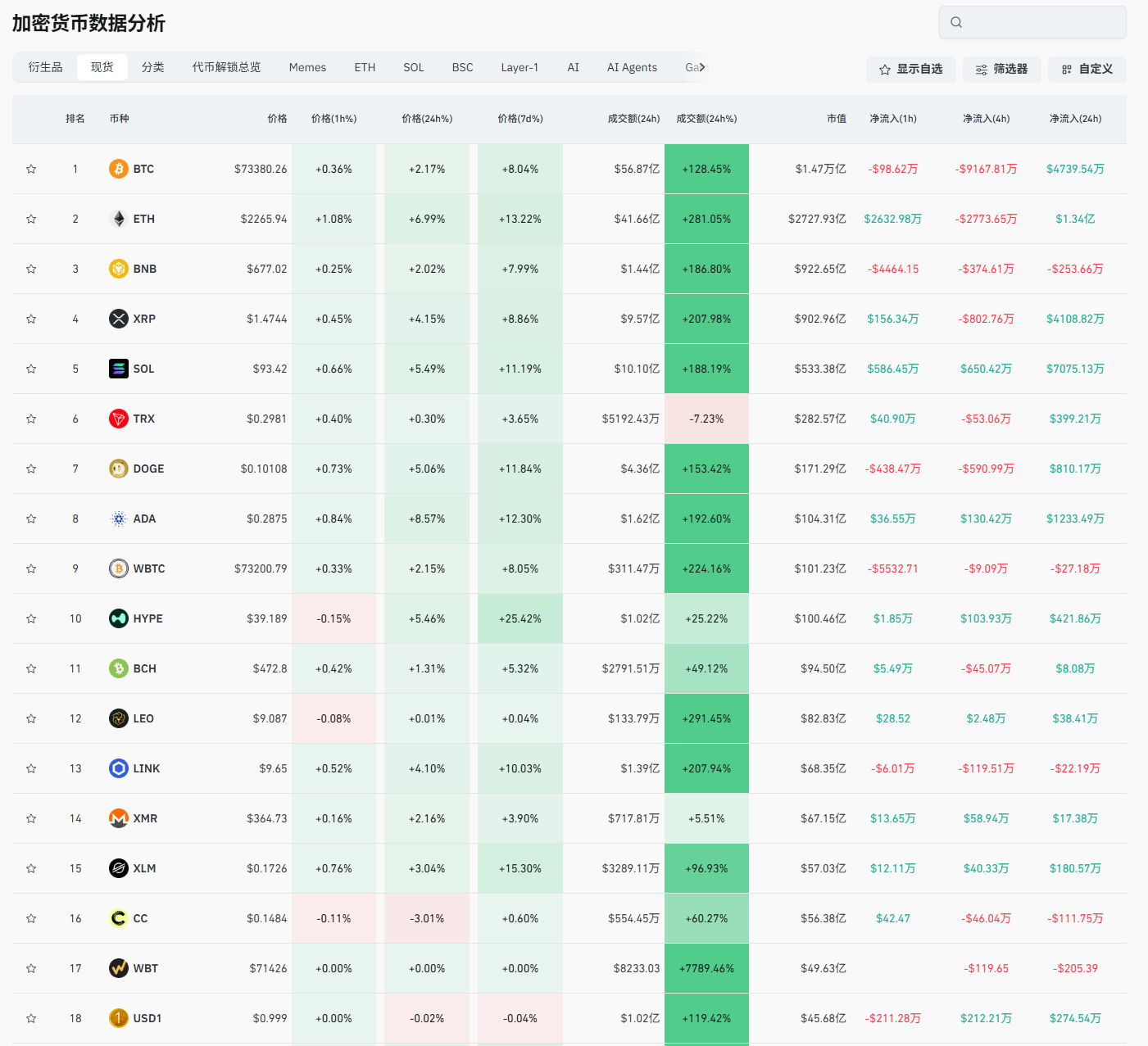Viewport: 1148px width, 1046px height.
Task: Click the Monero XMR coin icon
Action: (x=119, y=818)
